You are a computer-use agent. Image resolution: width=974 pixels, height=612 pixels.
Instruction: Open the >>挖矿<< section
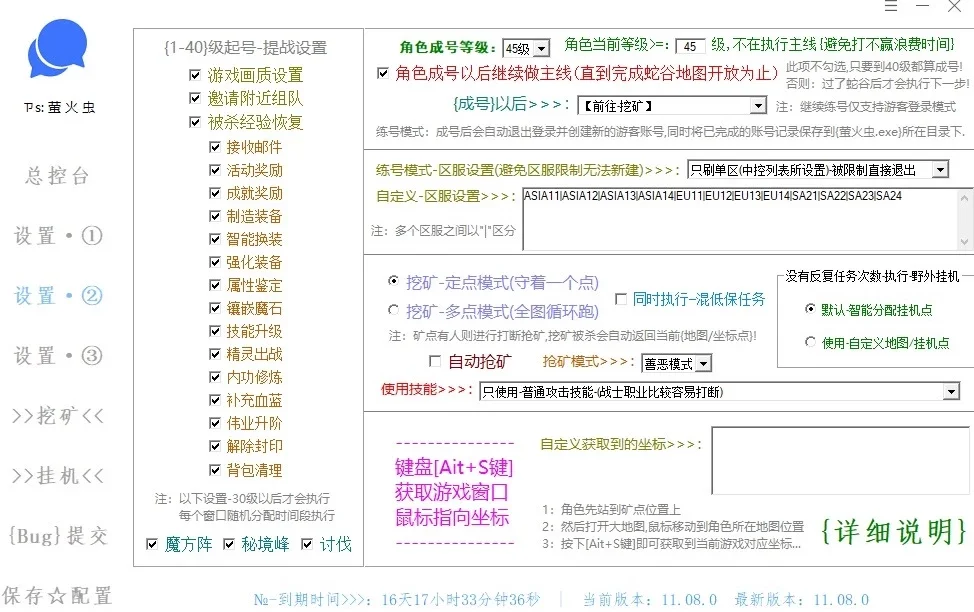pyautogui.click(x=58, y=416)
